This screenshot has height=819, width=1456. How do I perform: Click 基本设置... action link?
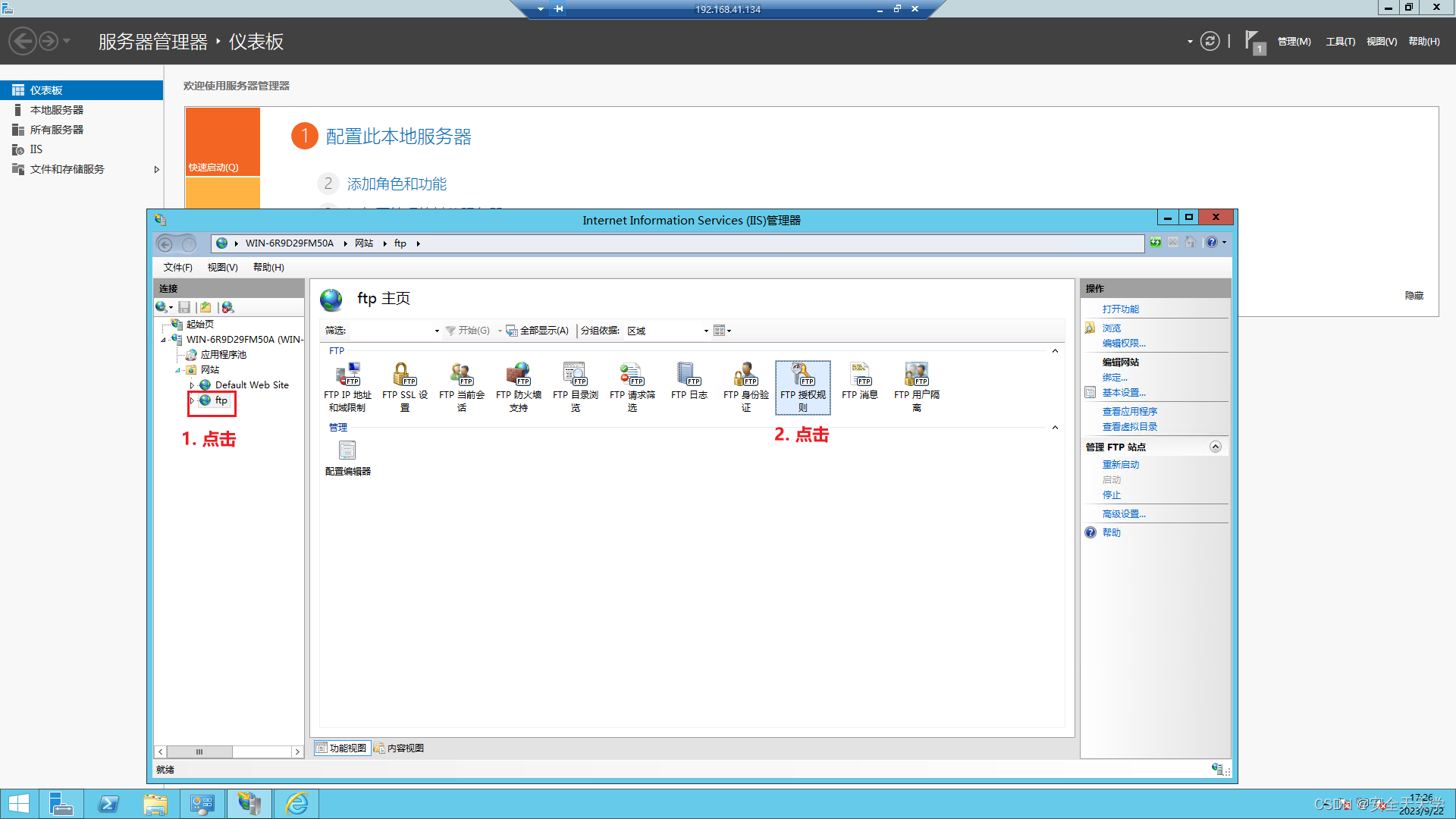point(1124,393)
